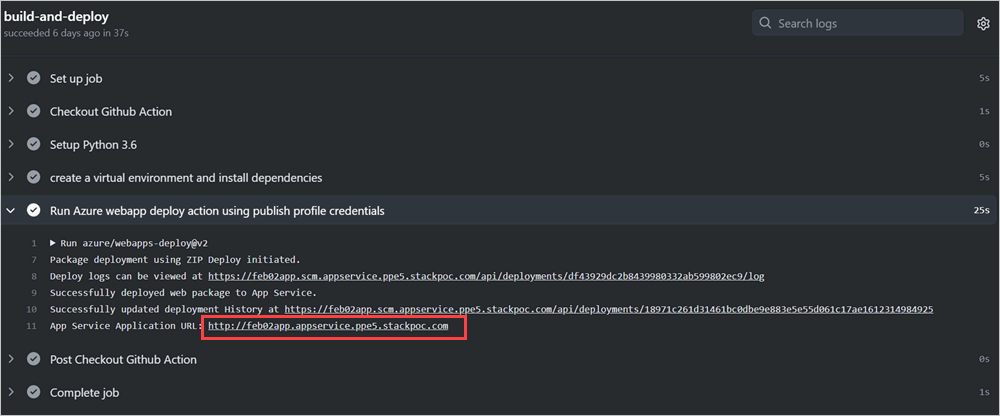
Task: Click the success check icon for Checkout Github Action
Action: pyautogui.click(x=33, y=112)
